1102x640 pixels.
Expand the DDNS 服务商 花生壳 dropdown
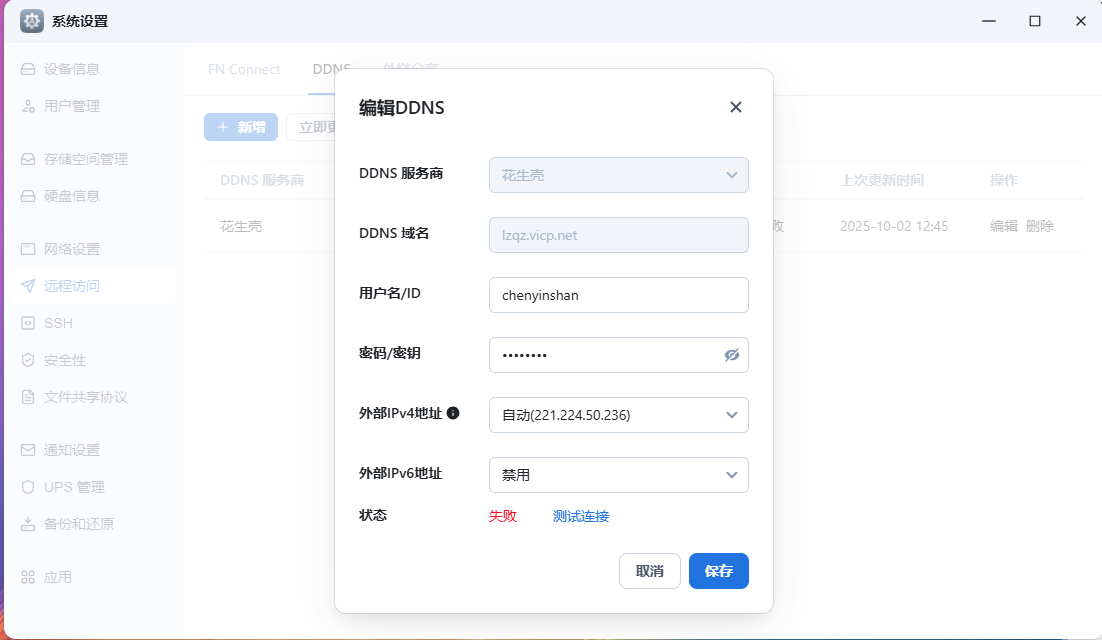point(618,175)
